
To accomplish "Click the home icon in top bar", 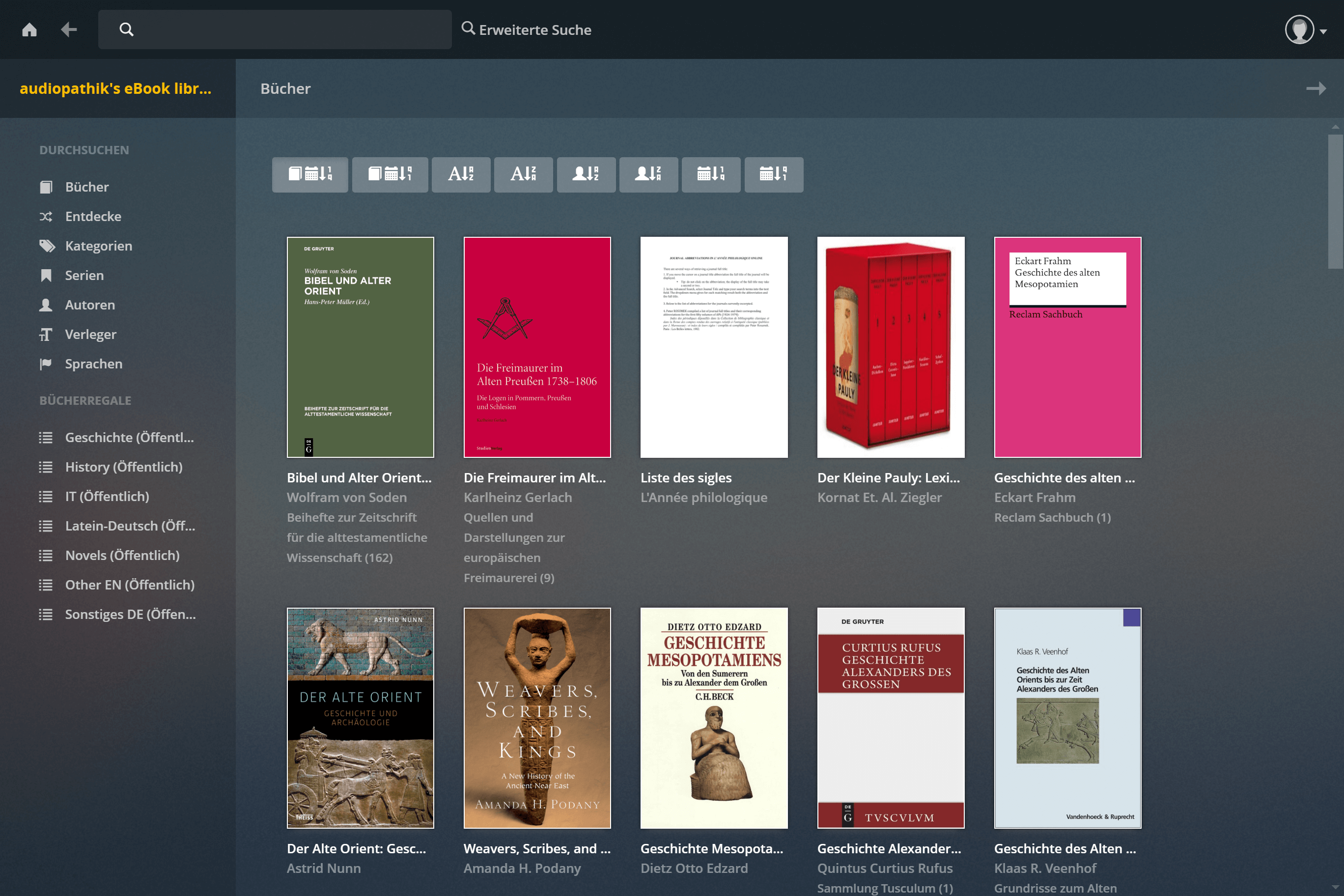I will (29, 29).
